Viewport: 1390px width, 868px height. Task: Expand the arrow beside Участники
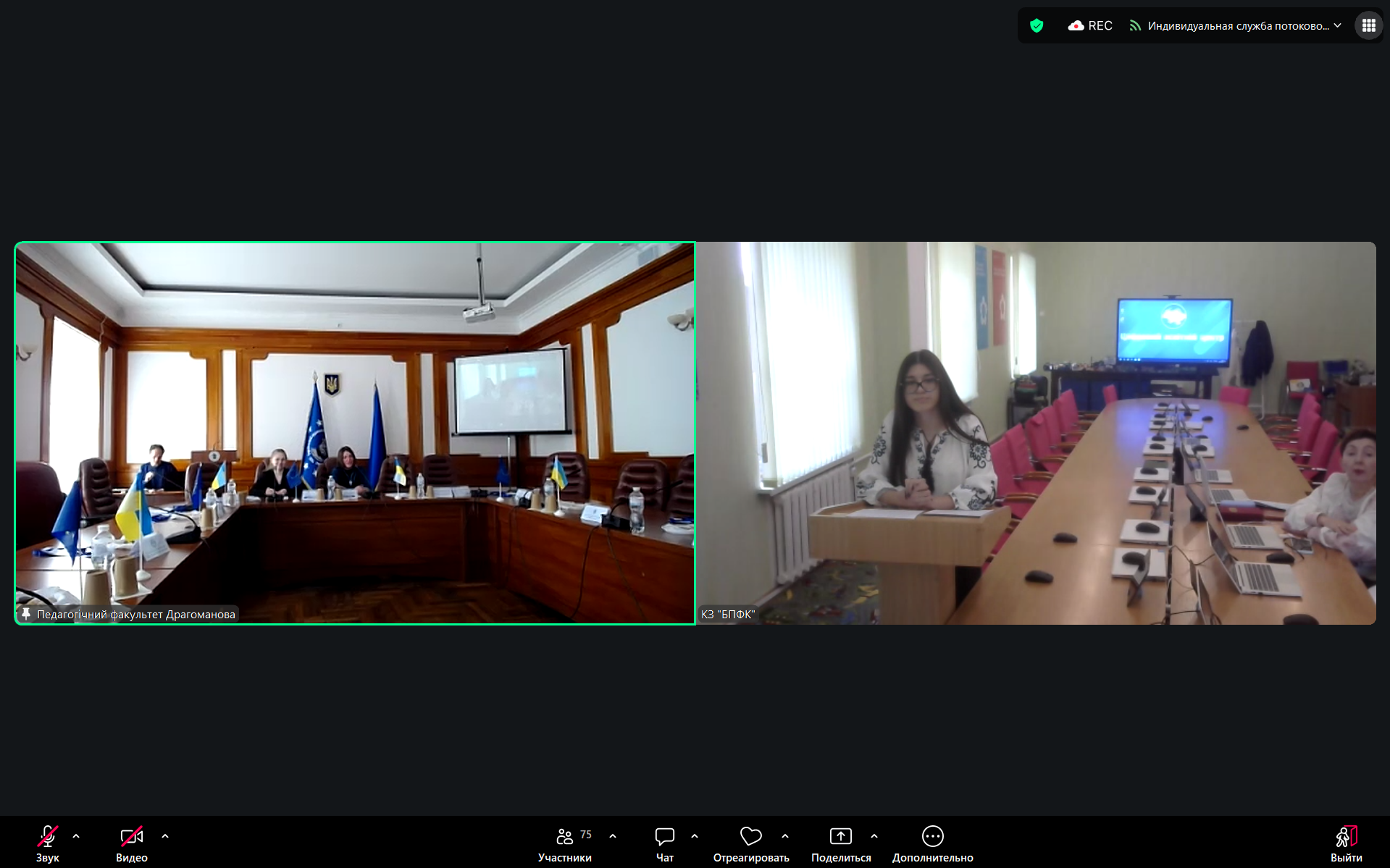pos(613,837)
